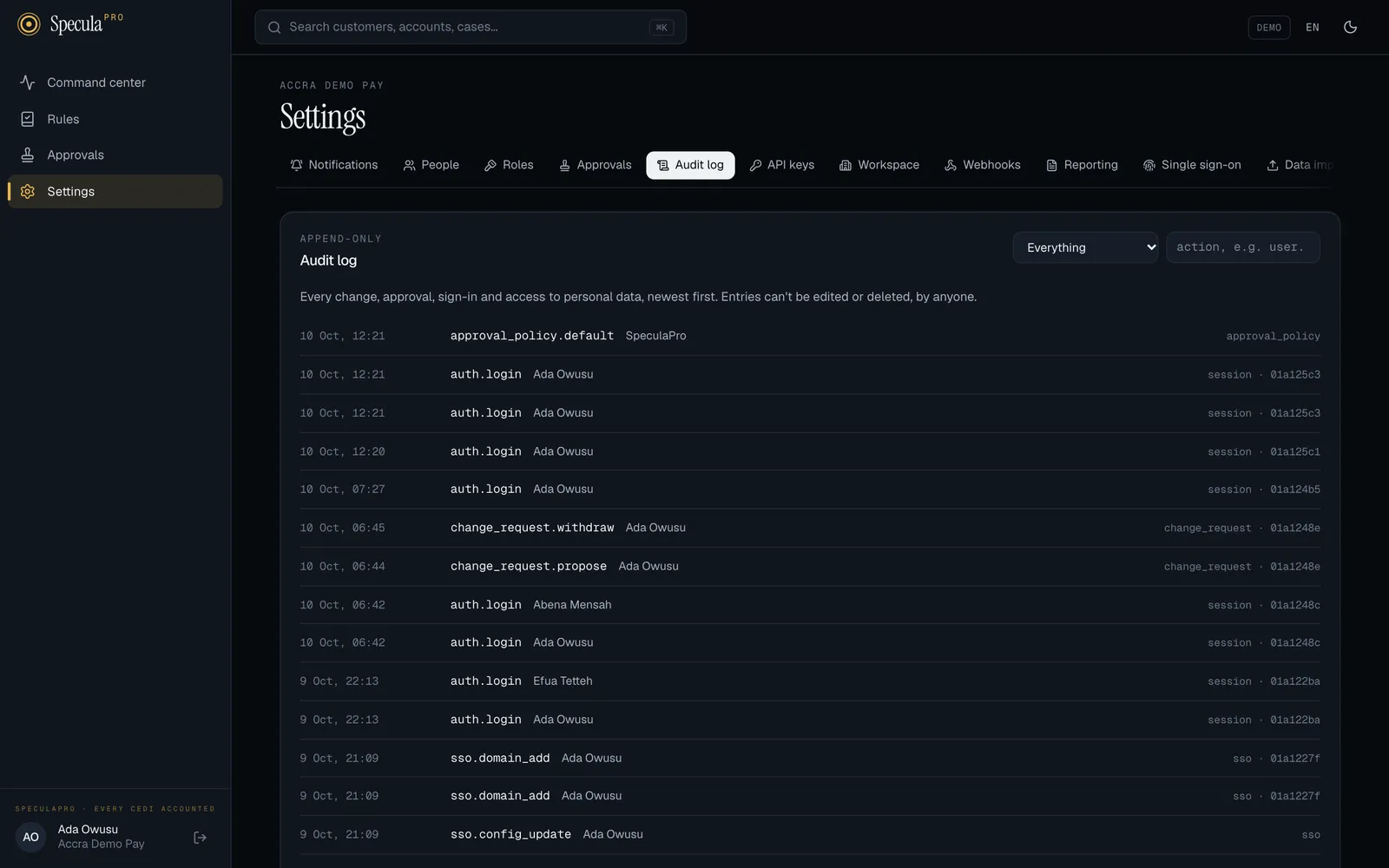
Task: Click the Notifications bell icon
Action: click(x=297, y=165)
